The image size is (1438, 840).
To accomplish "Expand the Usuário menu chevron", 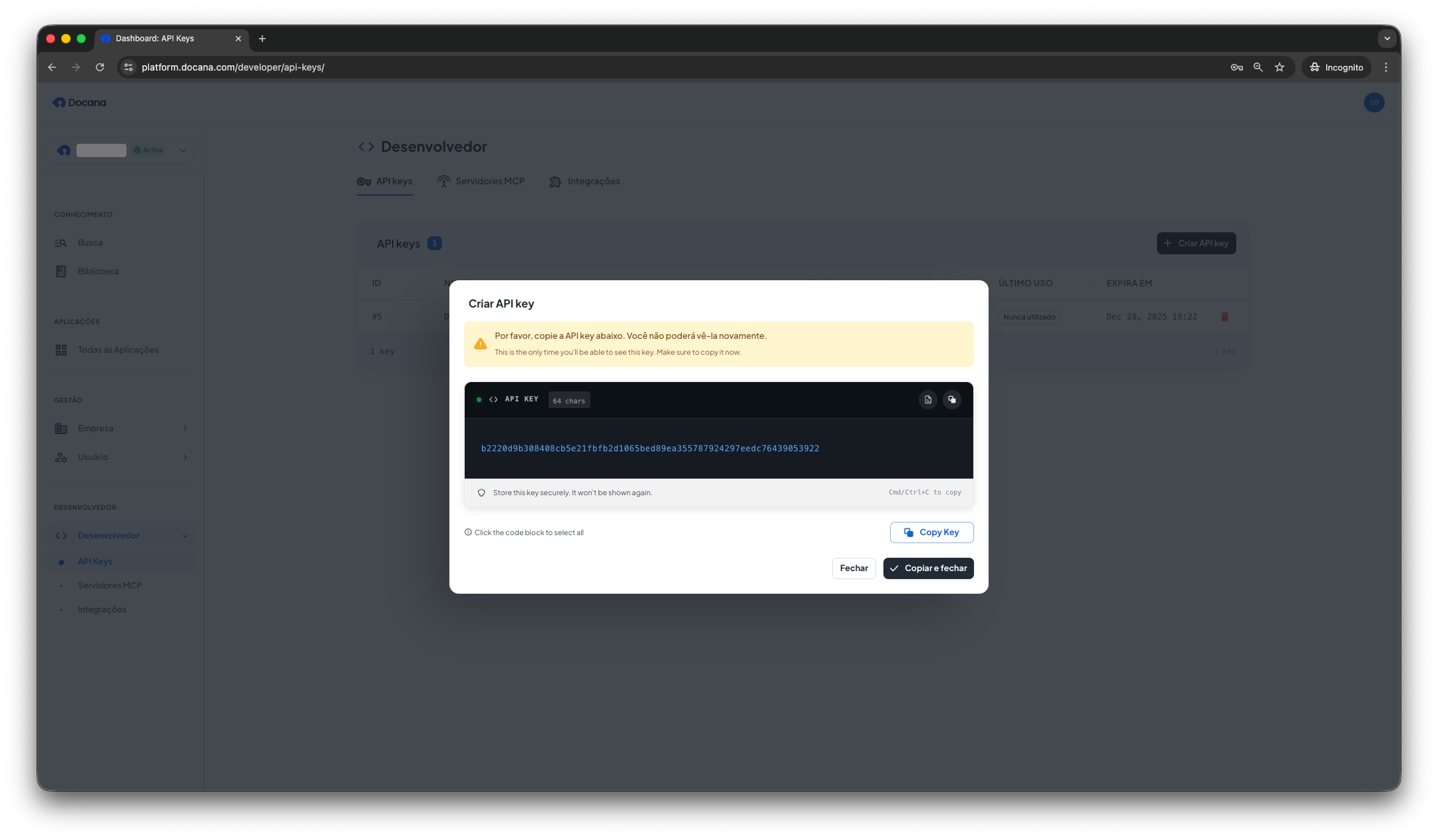I will 185,457.
